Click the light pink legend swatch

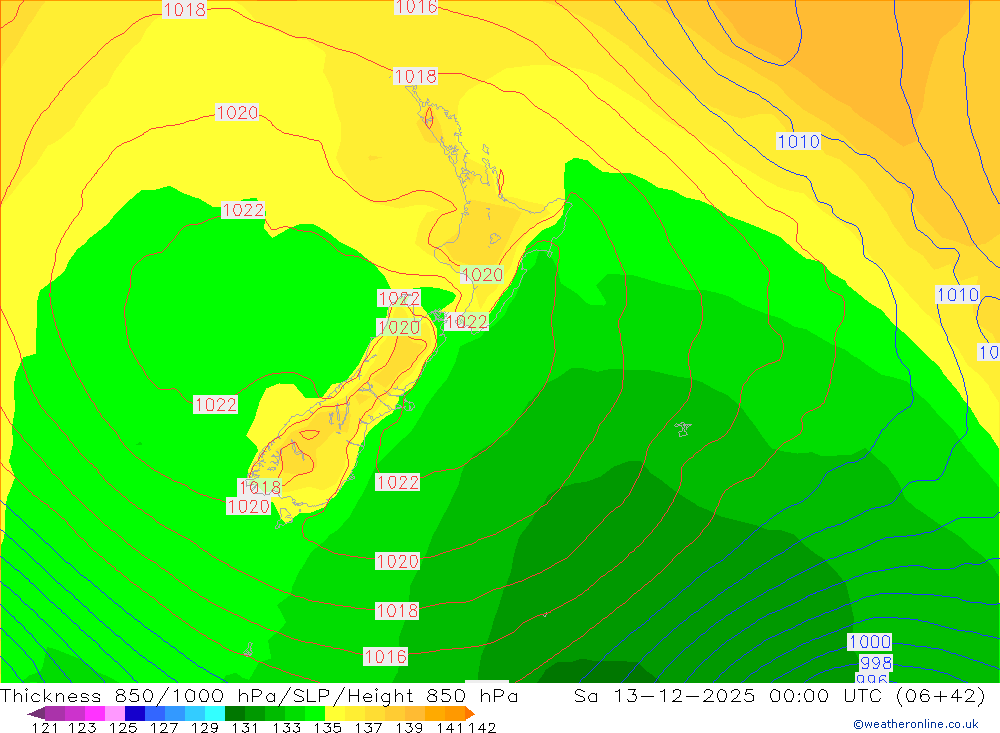click(115, 713)
